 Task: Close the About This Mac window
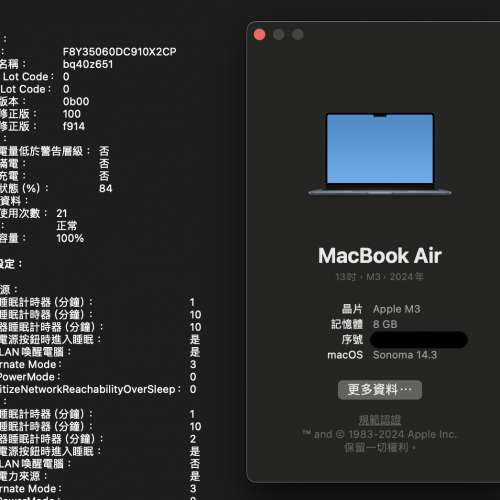(259, 35)
